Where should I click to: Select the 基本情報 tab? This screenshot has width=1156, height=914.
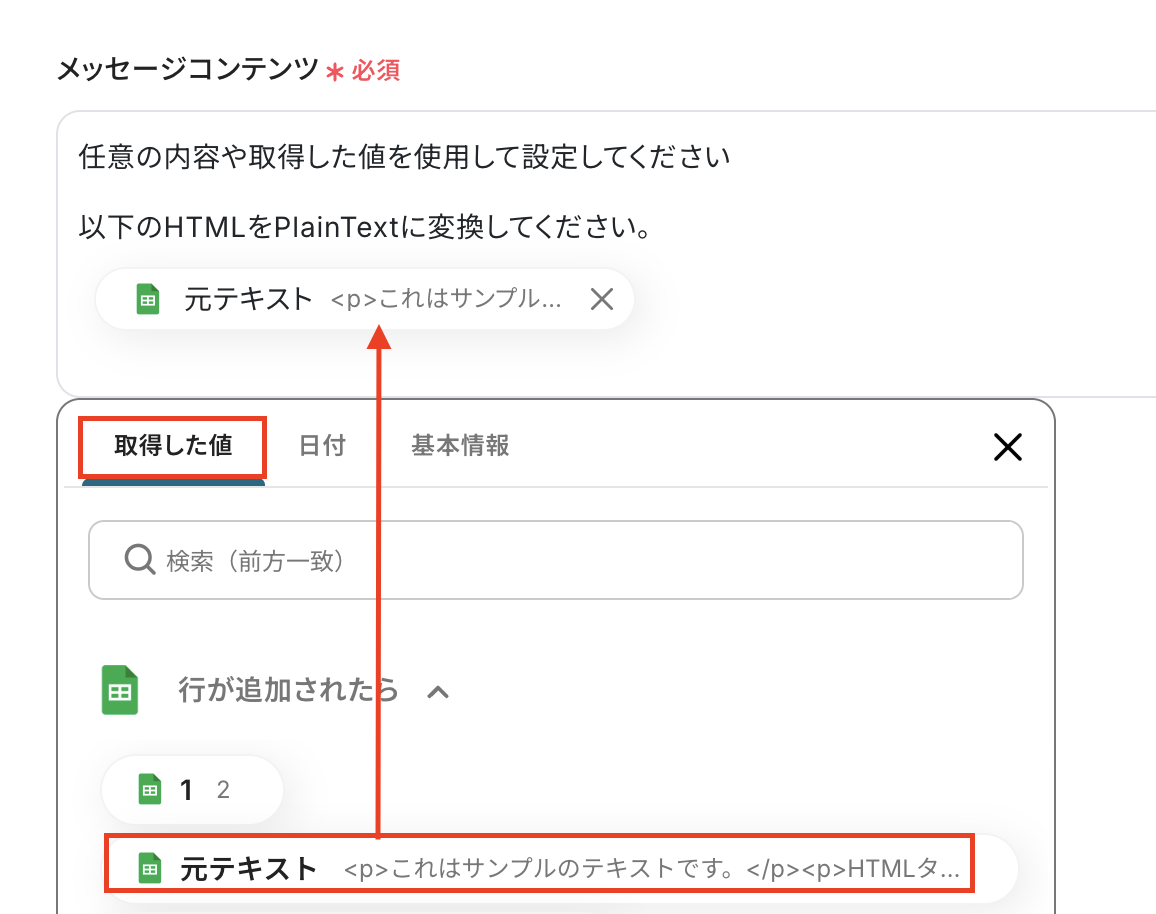click(x=460, y=446)
